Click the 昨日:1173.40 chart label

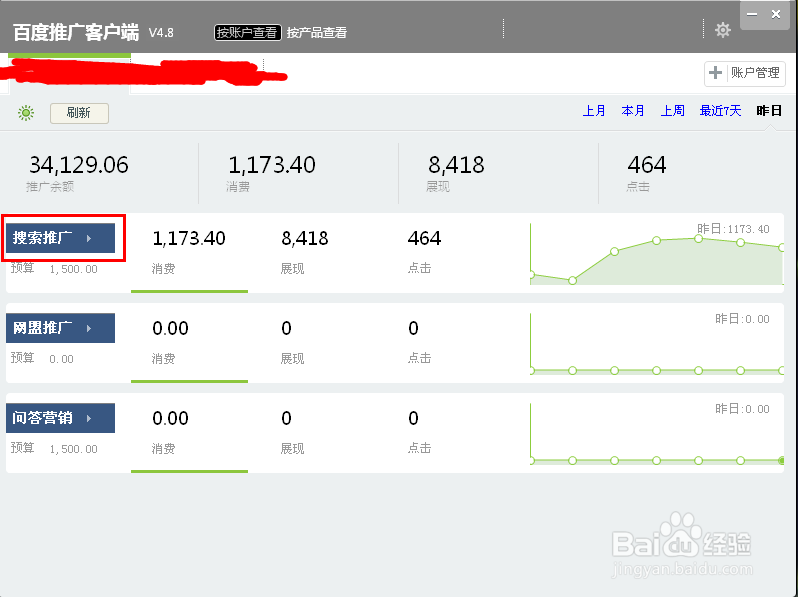pyautogui.click(x=733, y=229)
